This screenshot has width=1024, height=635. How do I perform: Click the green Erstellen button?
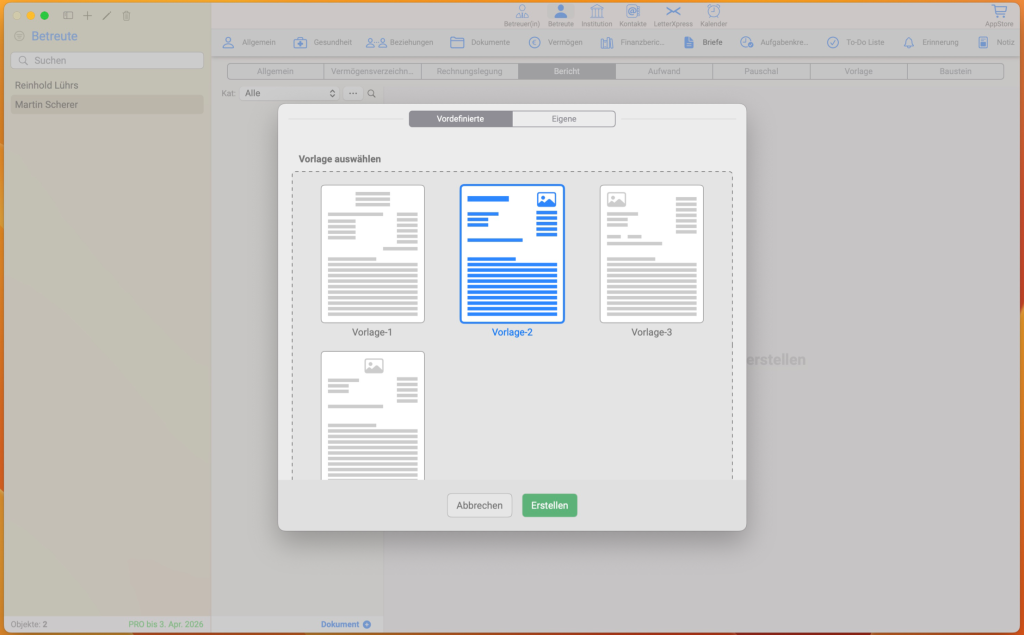[x=549, y=506]
